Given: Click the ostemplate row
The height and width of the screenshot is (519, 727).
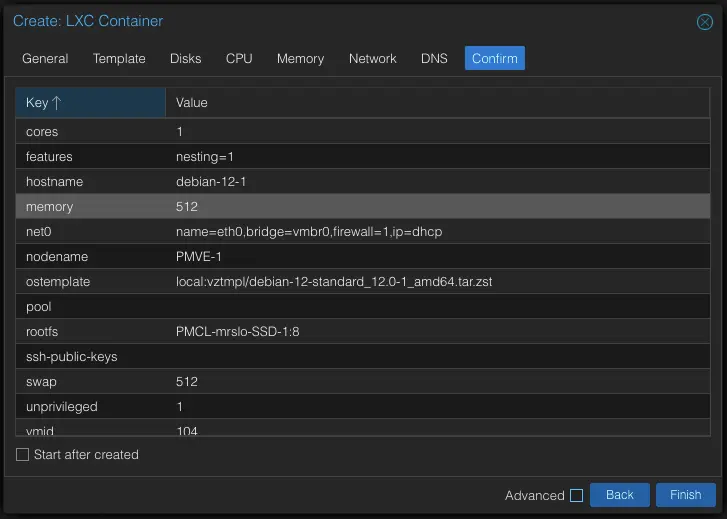Looking at the screenshot, I should point(333,282).
